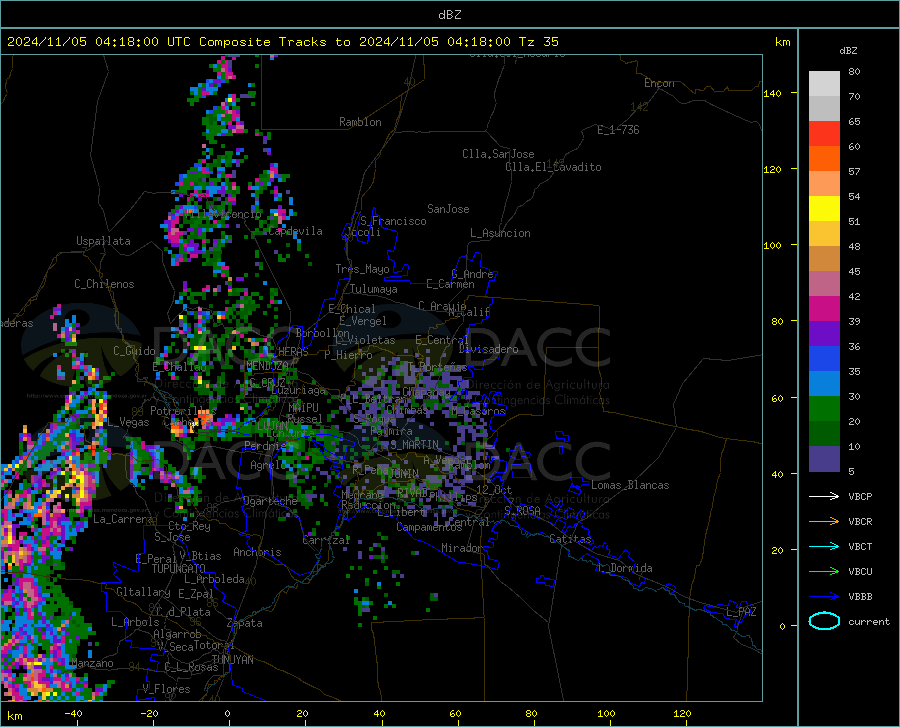The image size is (900, 727).
Task: Click the 'V_Flores' map label
Action: (x=166, y=689)
